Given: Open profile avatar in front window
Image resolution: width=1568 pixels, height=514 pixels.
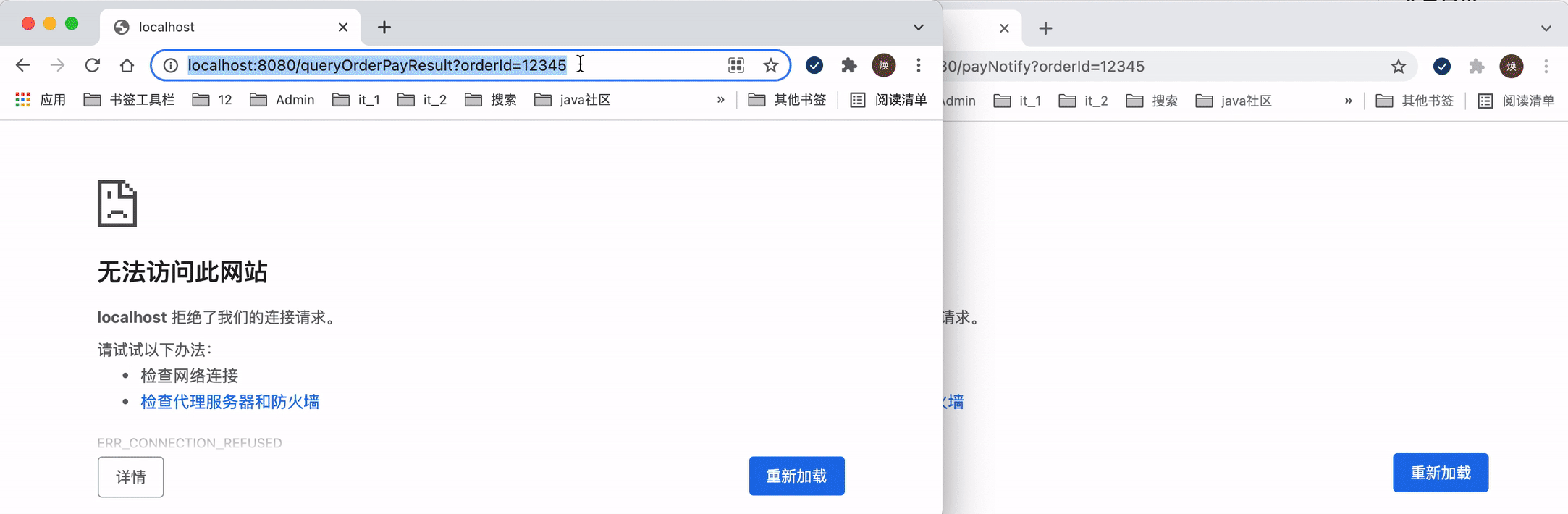Looking at the screenshot, I should [x=884, y=65].
